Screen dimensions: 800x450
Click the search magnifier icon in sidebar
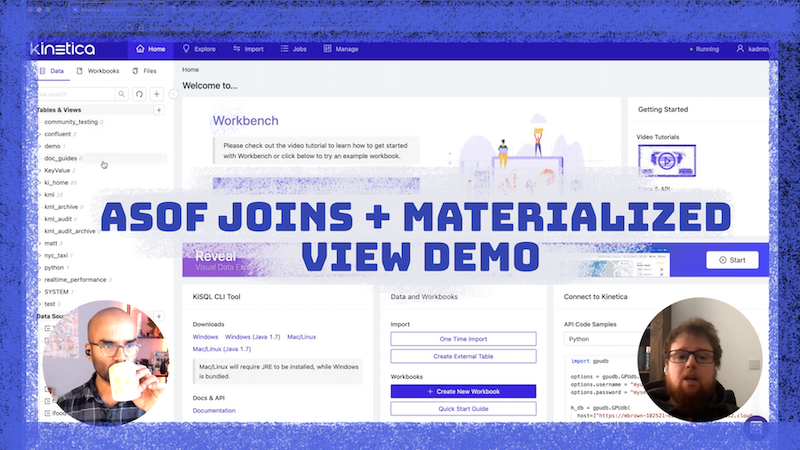point(122,94)
